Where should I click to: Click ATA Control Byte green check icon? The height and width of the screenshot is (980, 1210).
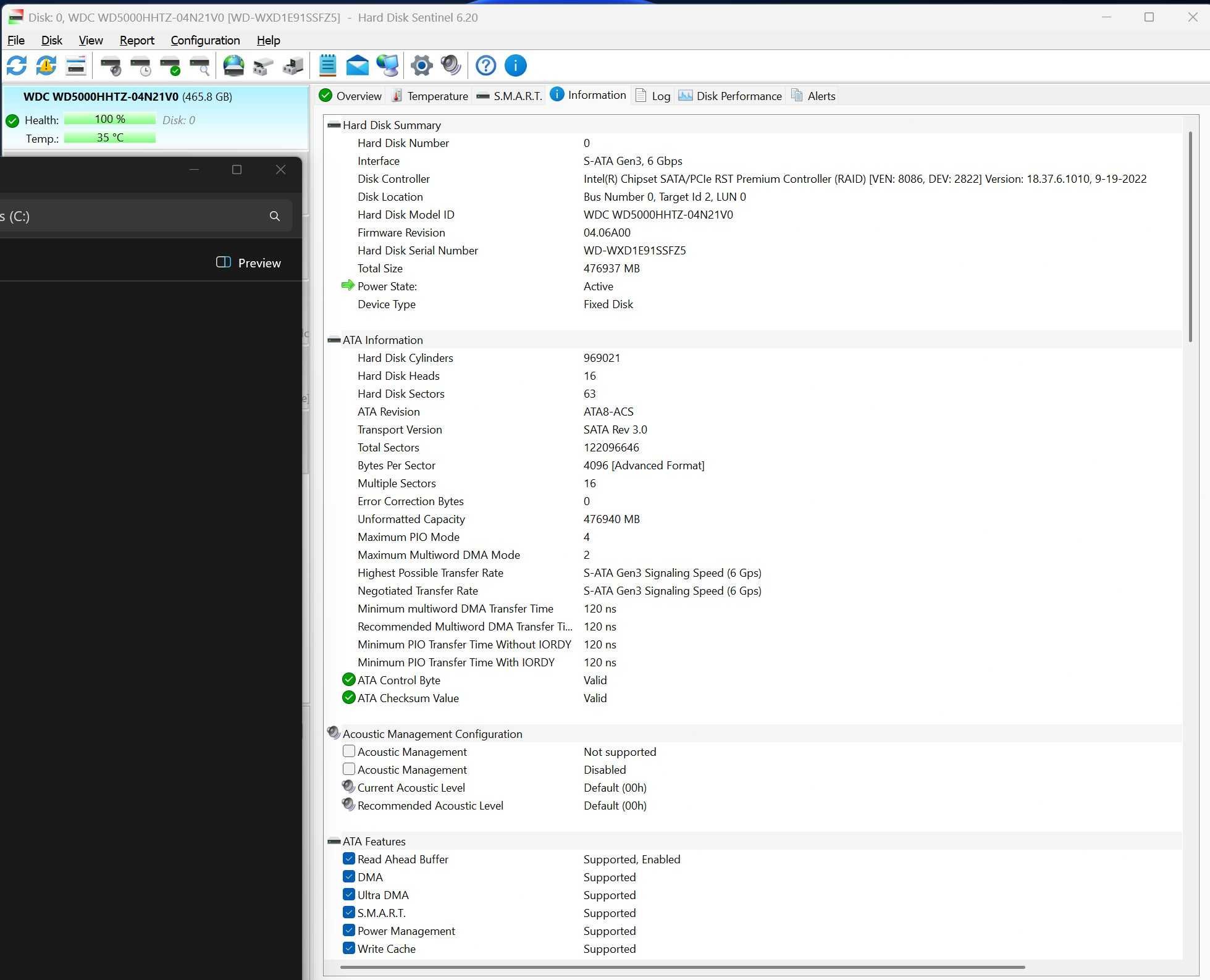pyautogui.click(x=348, y=680)
